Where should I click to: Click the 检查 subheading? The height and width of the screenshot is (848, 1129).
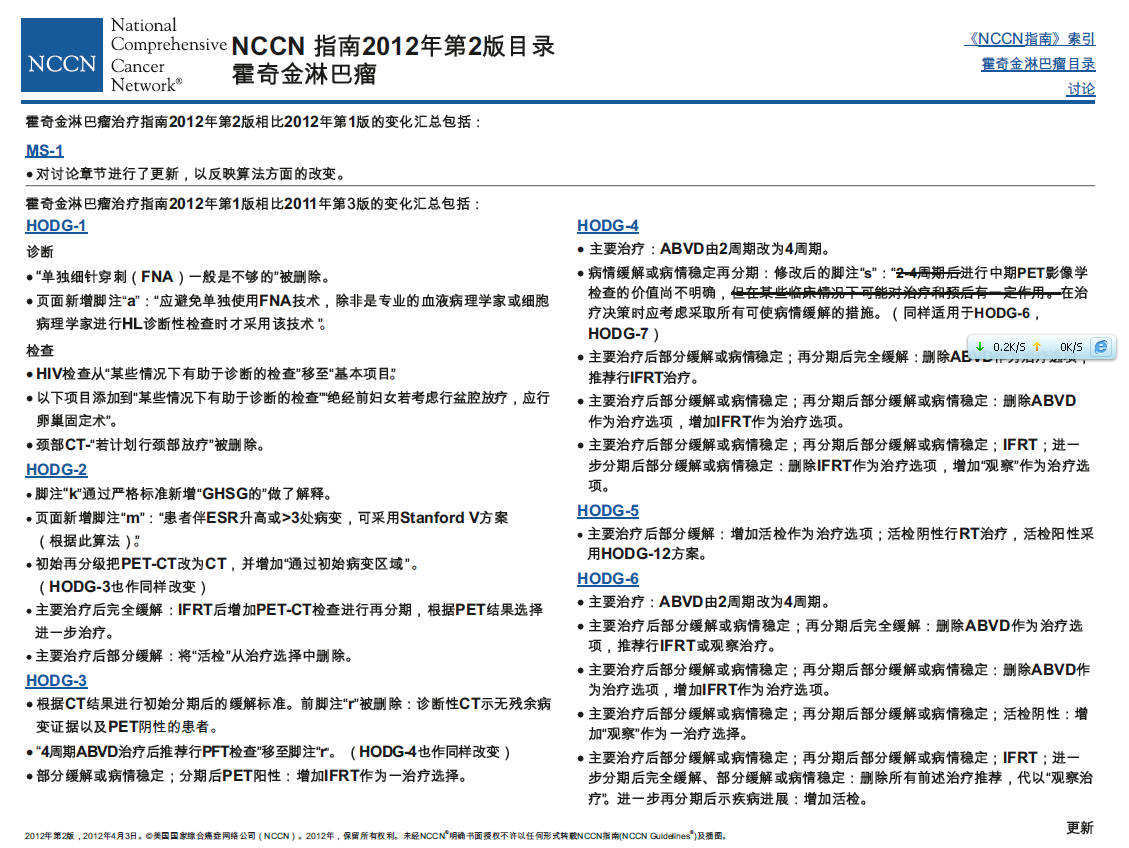click(40, 351)
